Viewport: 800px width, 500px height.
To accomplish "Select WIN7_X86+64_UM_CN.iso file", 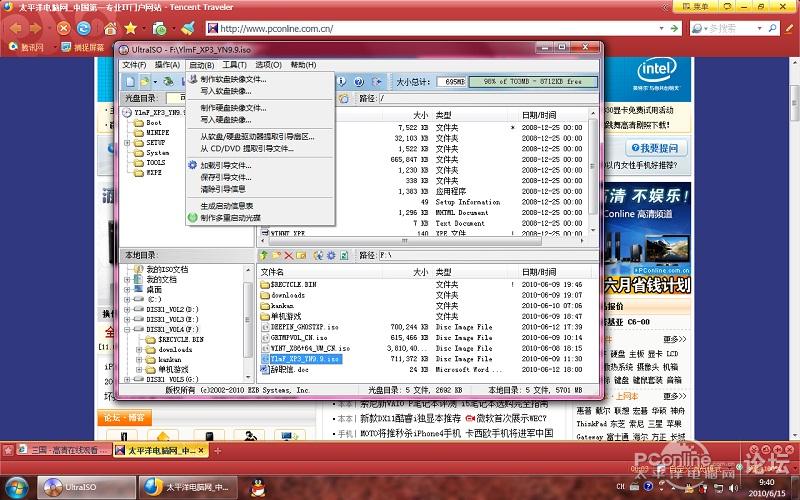I will point(310,348).
